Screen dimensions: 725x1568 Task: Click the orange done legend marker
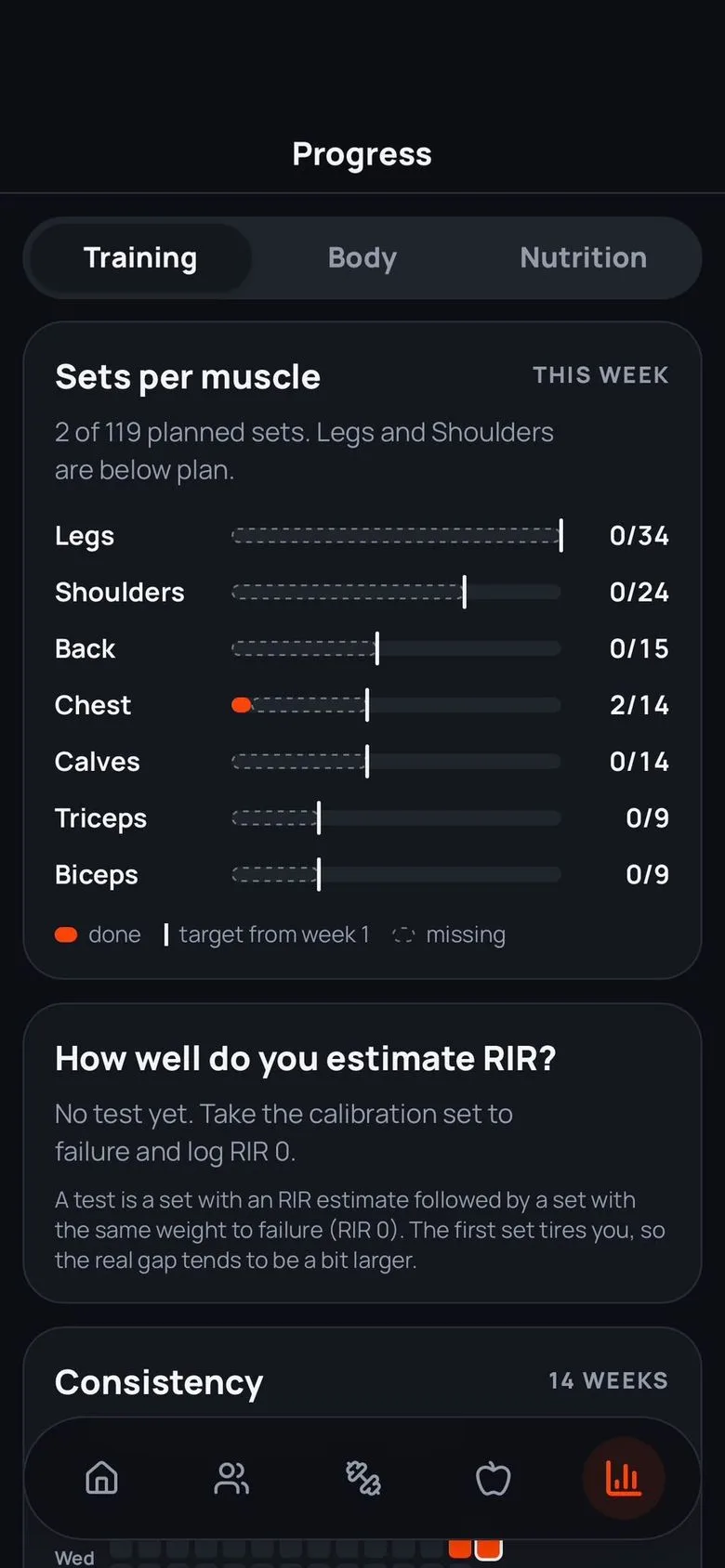[66, 934]
